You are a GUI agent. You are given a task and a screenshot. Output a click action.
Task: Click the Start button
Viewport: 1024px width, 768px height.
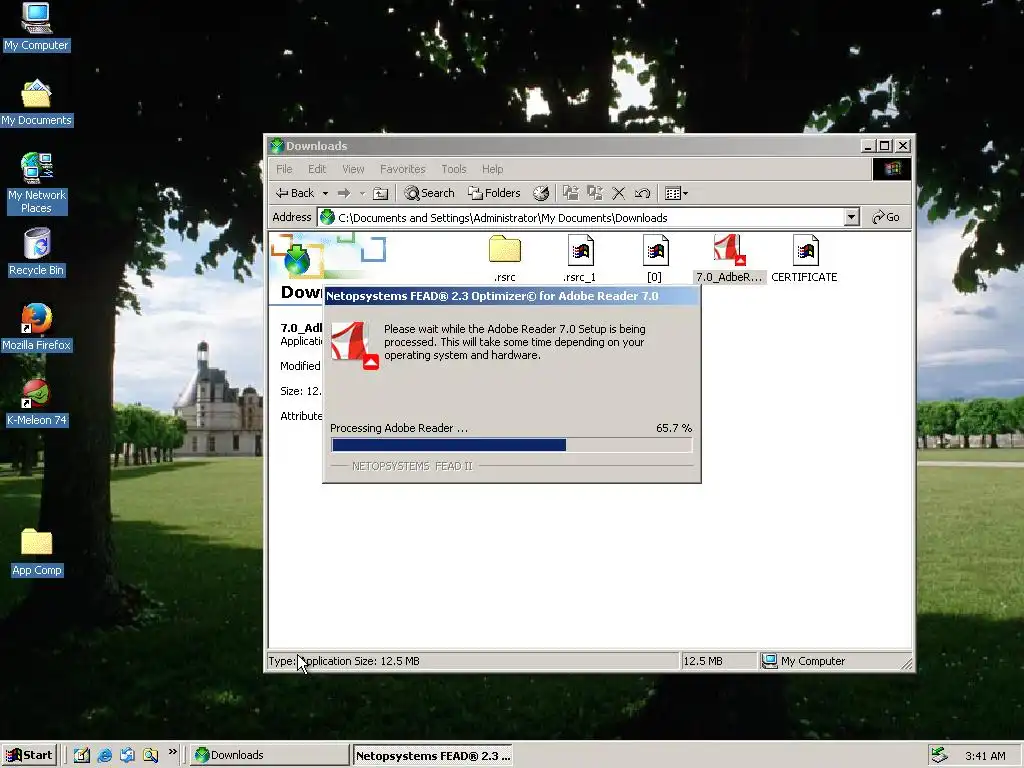coord(29,755)
